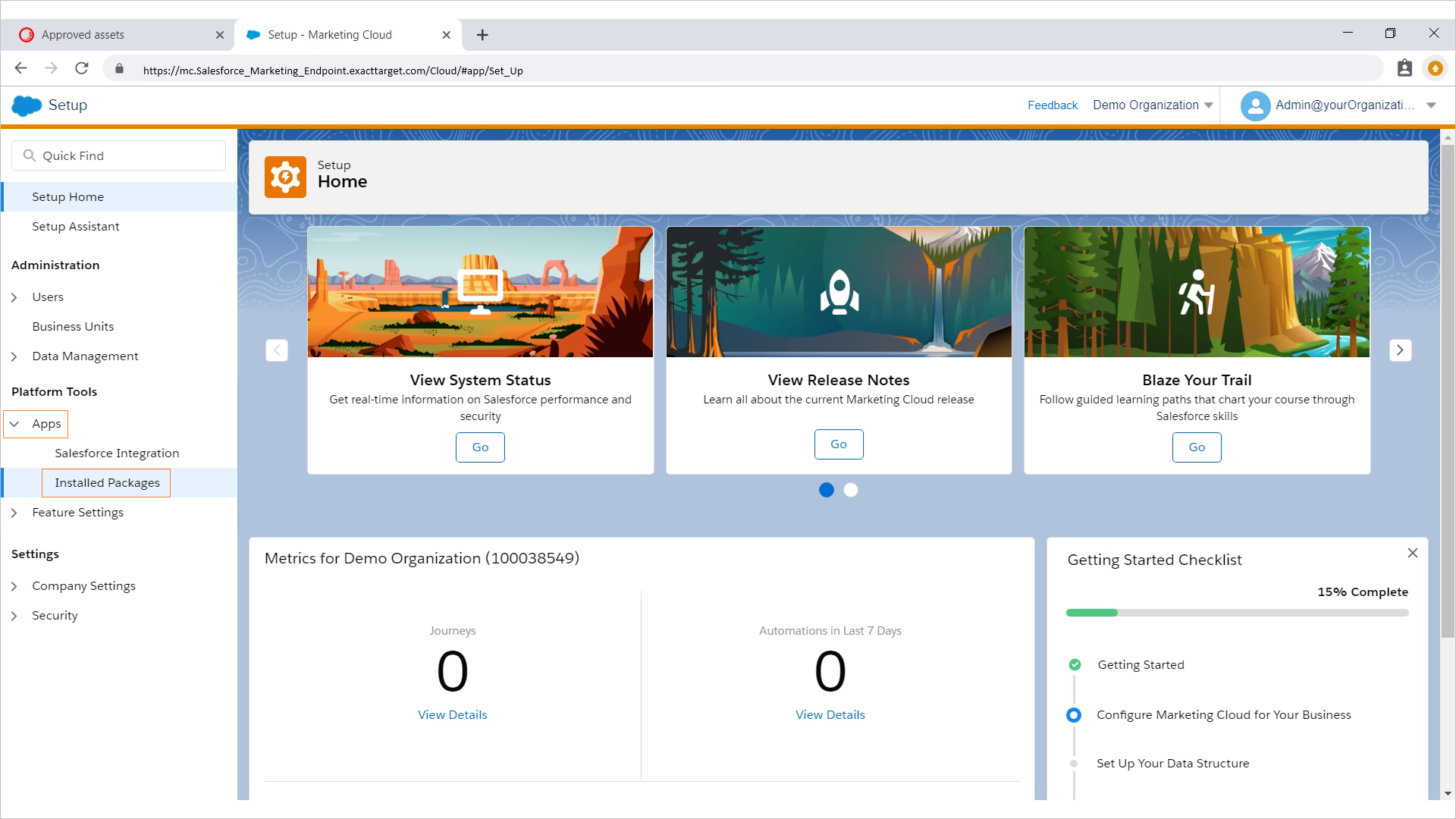Reload the page with the refresh icon
Screen dimensions: 1456x819
pos(82,68)
